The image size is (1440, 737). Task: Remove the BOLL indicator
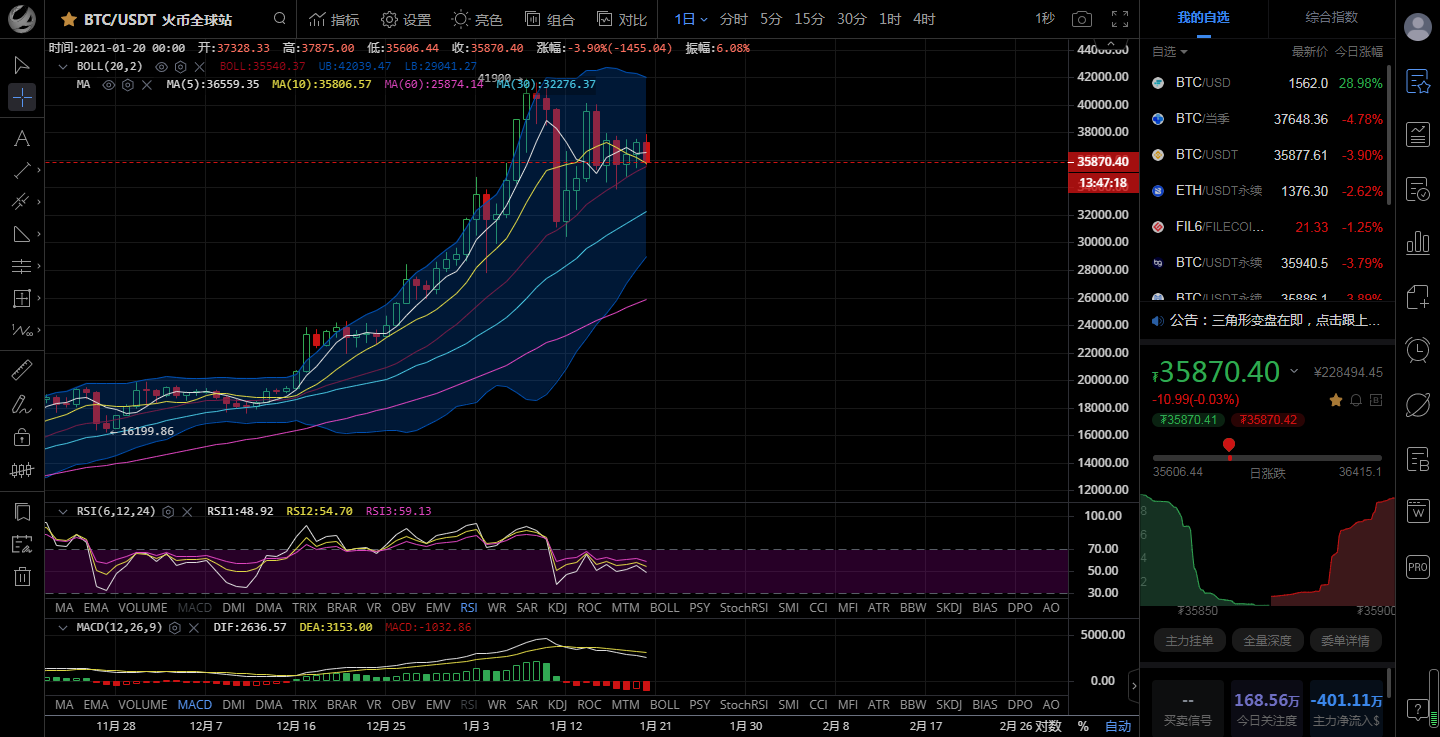(x=199, y=66)
